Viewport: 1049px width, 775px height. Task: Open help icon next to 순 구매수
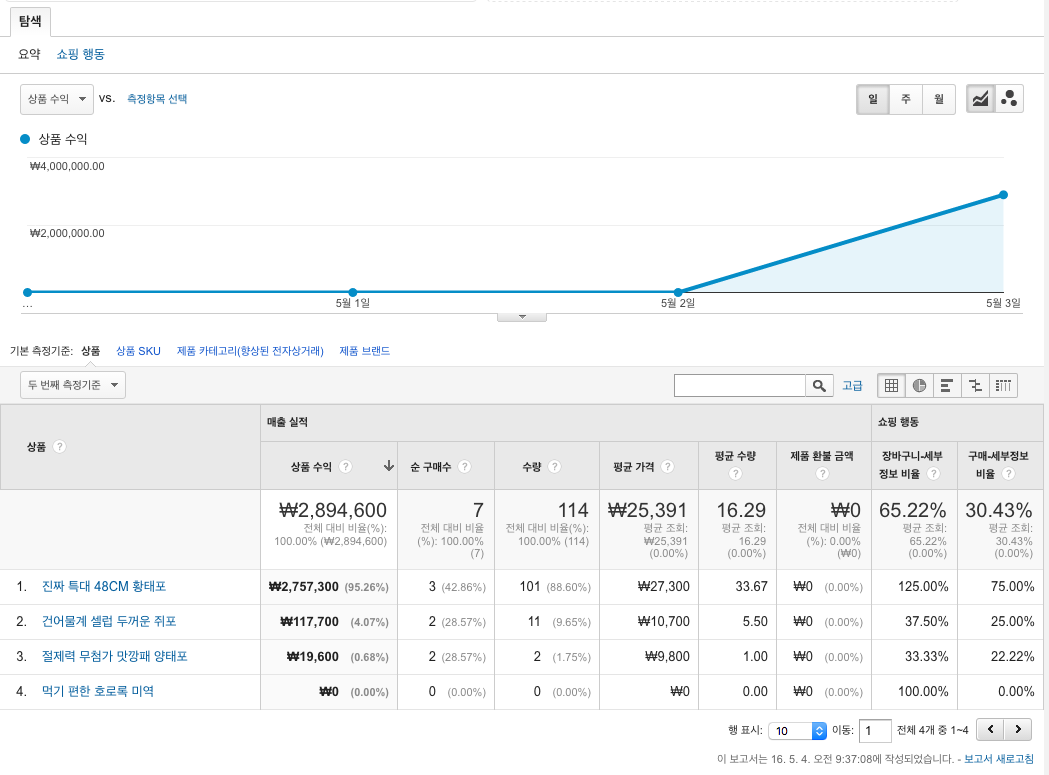point(464,466)
